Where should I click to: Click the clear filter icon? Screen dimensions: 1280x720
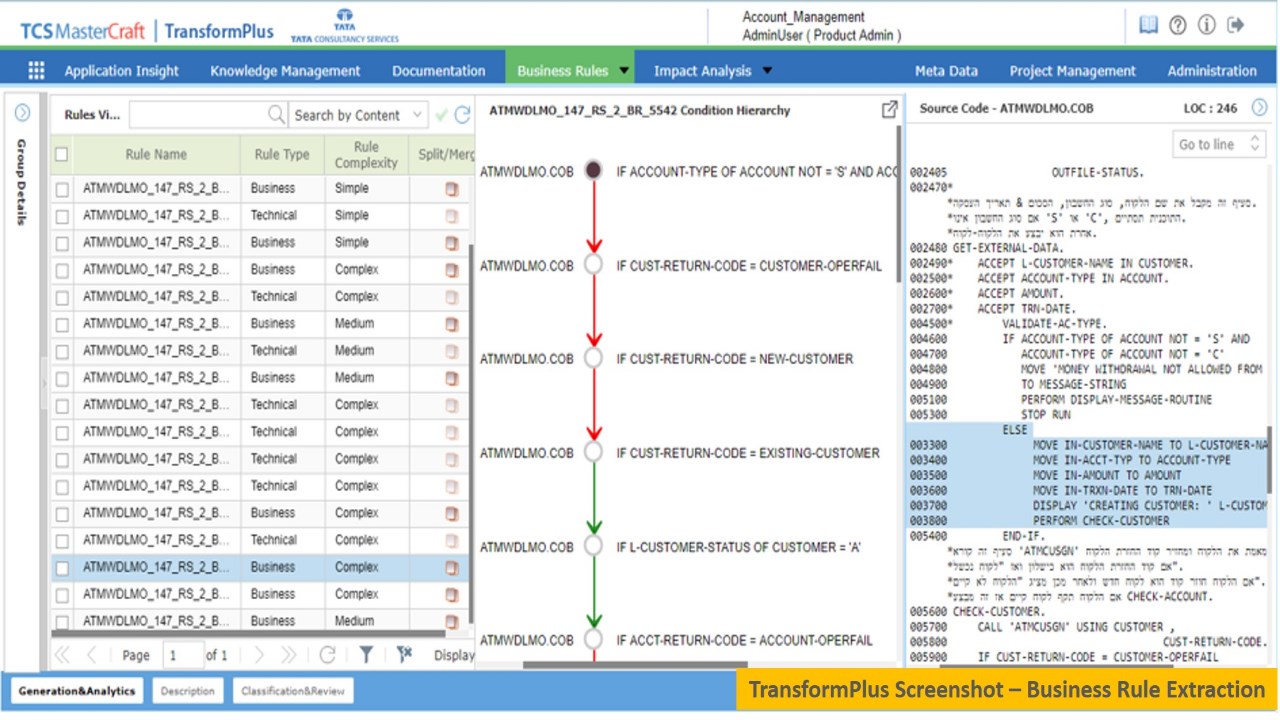pos(404,655)
